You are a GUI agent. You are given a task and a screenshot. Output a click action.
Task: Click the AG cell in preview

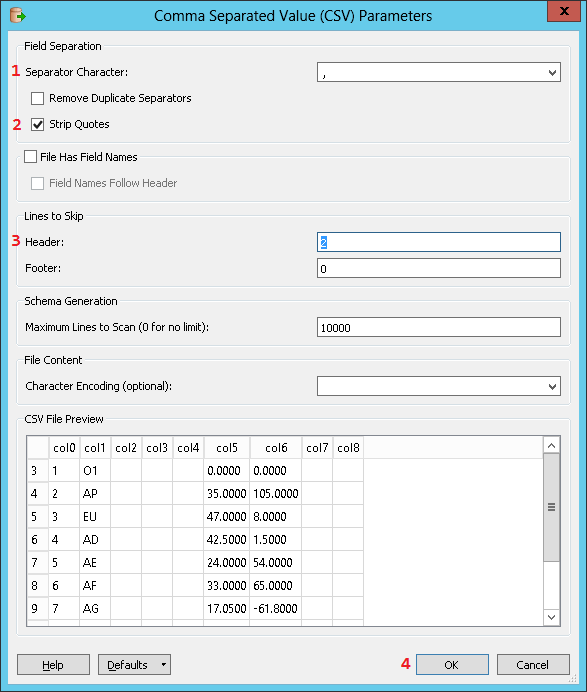pos(95,609)
